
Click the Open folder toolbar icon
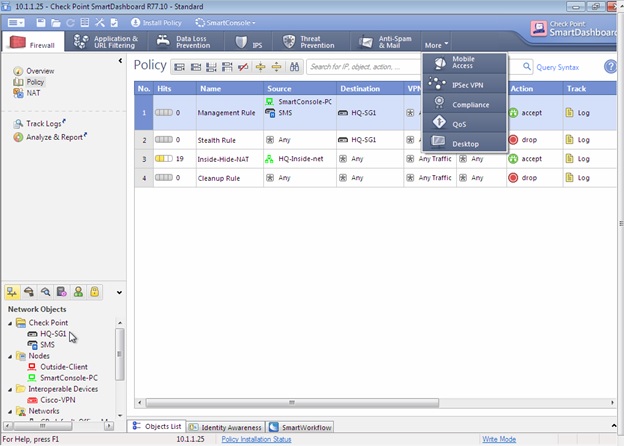(56, 23)
